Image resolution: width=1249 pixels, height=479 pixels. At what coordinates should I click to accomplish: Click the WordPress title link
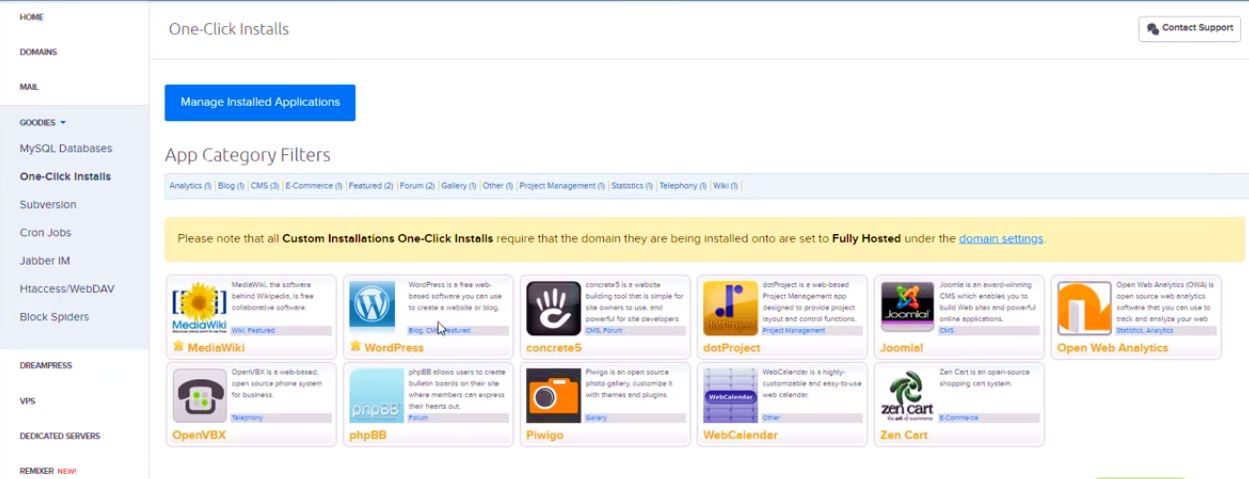[394, 348]
